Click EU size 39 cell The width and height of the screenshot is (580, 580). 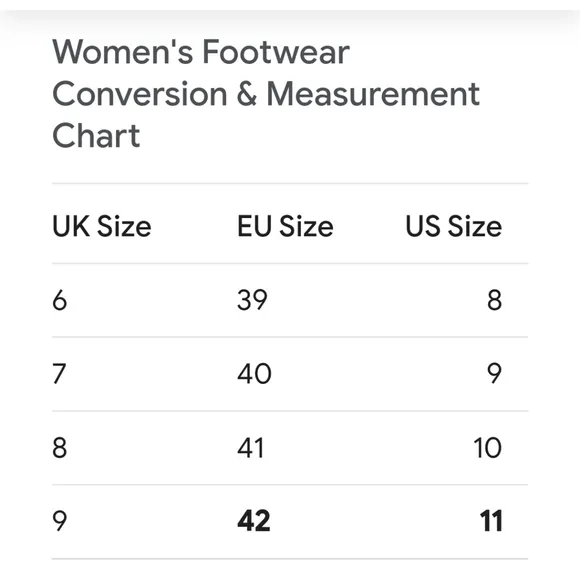[252, 300]
